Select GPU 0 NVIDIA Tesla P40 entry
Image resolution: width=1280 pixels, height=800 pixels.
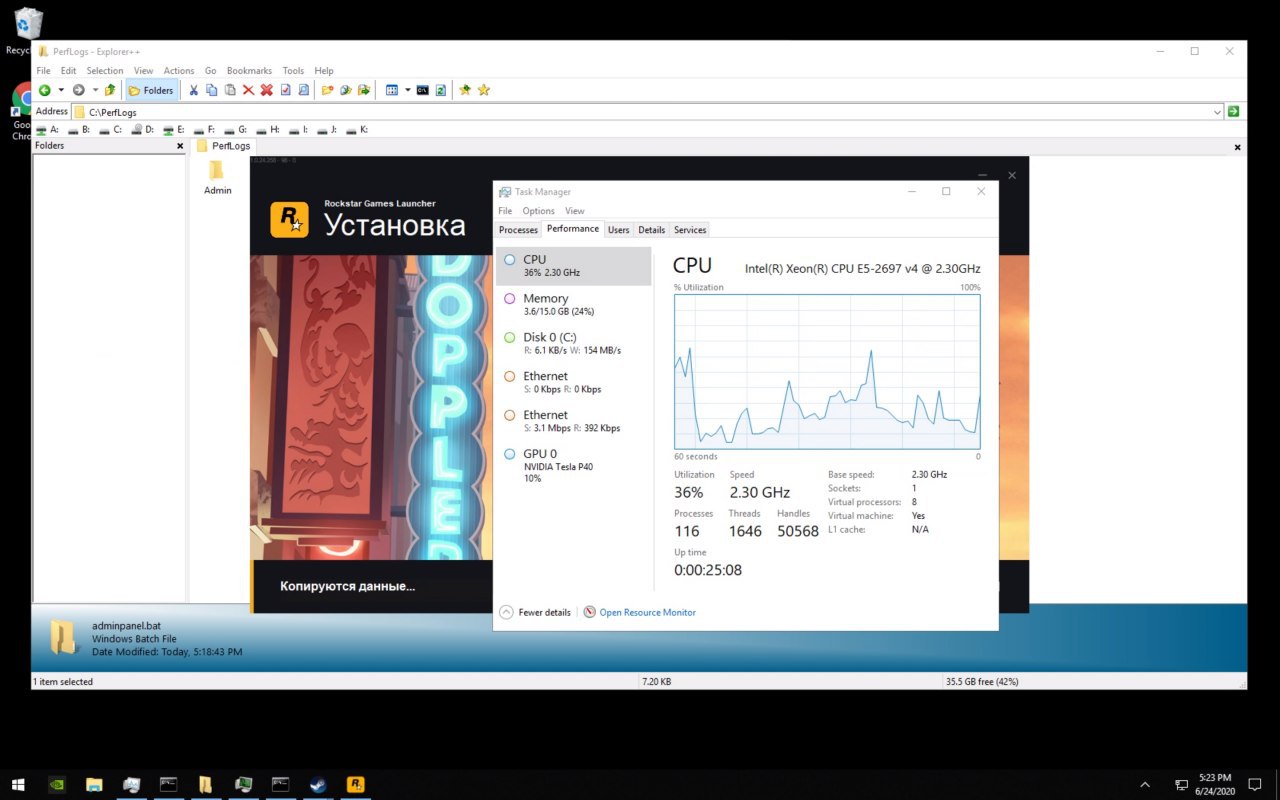pos(573,465)
